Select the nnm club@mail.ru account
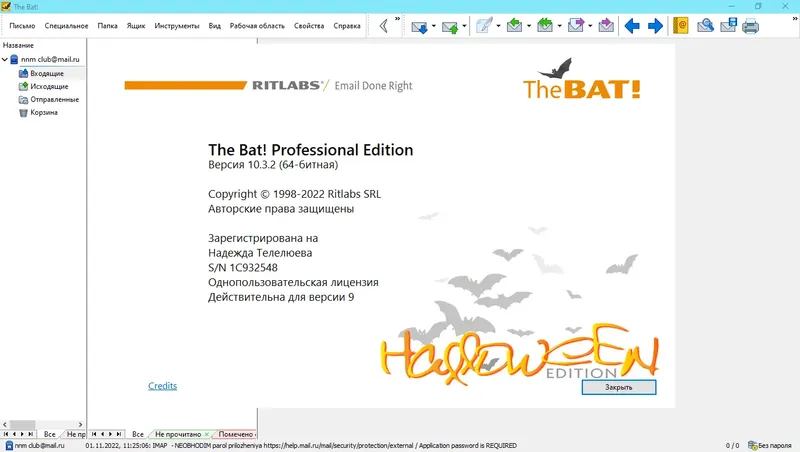 click(50, 59)
